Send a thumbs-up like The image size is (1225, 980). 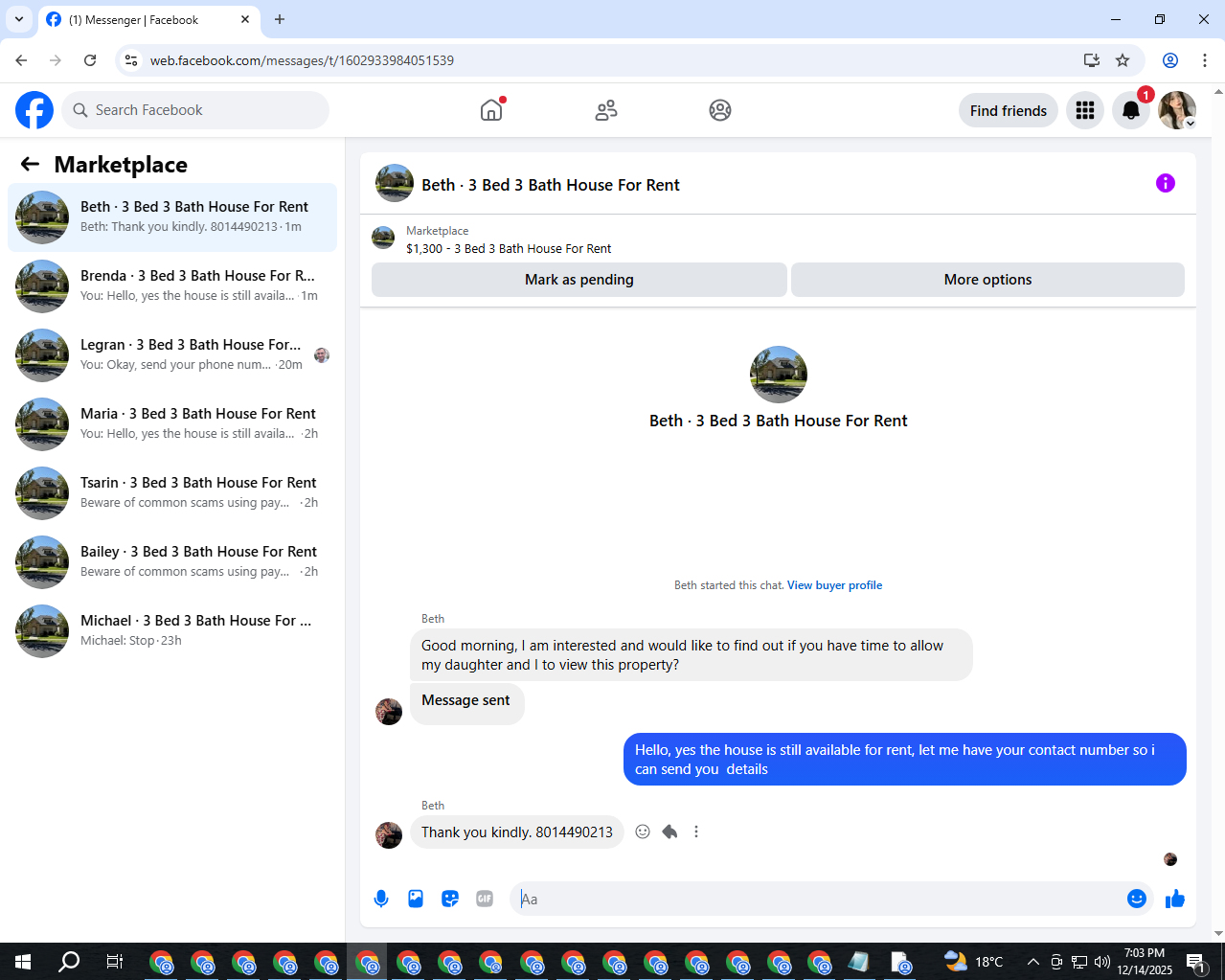[1175, 899]
